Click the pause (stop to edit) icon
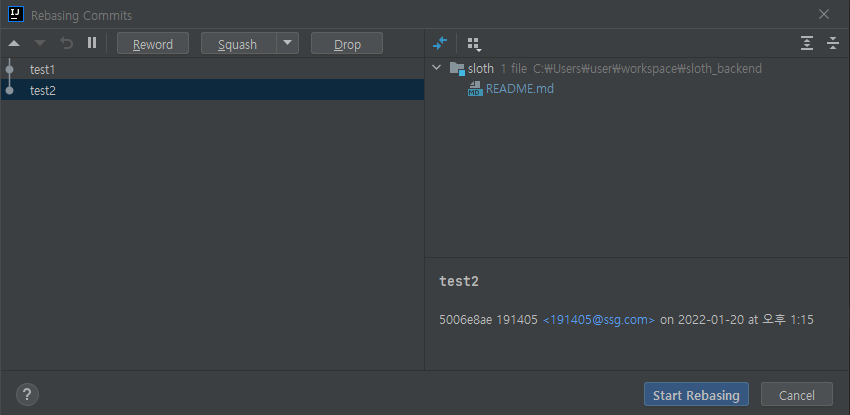 click(92, 43)
